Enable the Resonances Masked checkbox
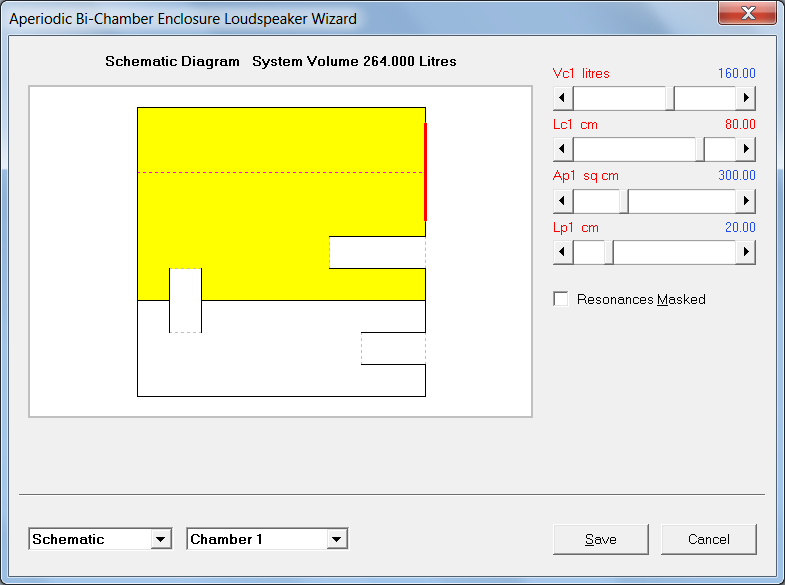The width and height of the screenshot is (785, 585). point(561,299)
